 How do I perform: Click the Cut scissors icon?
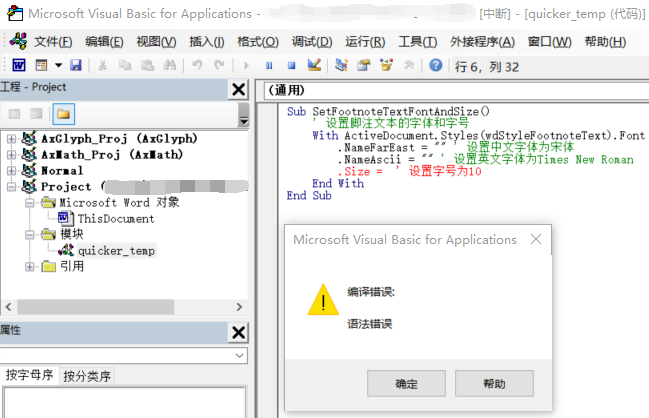pos(103,65)
